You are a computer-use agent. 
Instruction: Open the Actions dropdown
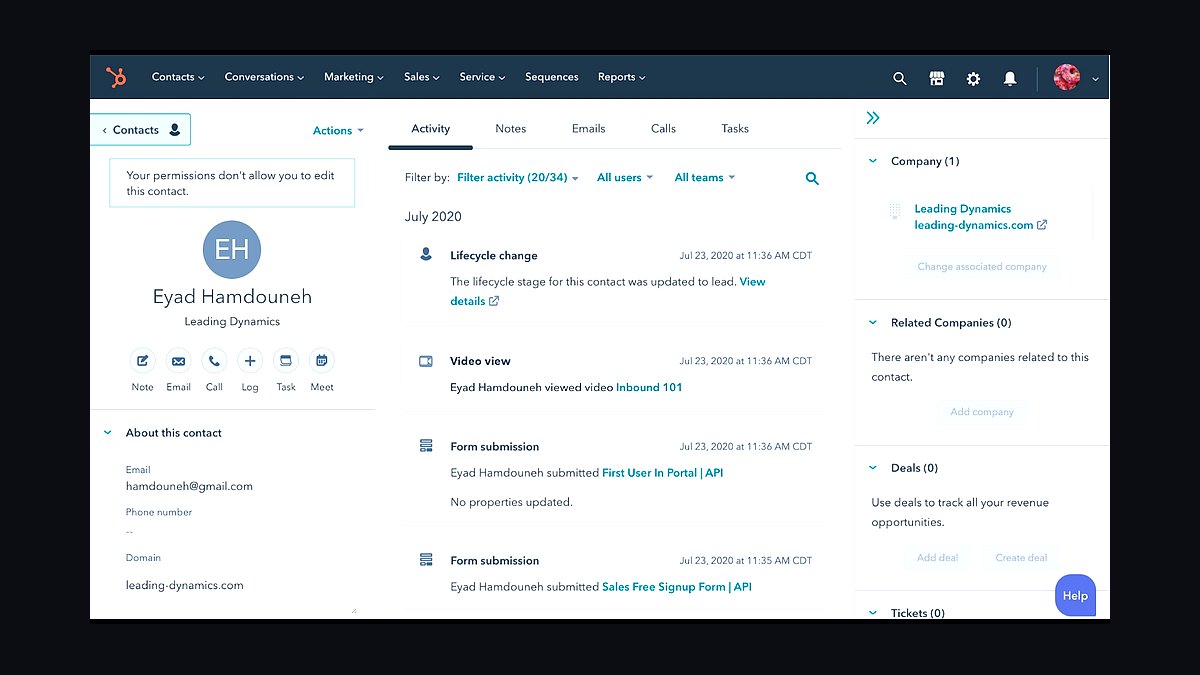(338, 131)
